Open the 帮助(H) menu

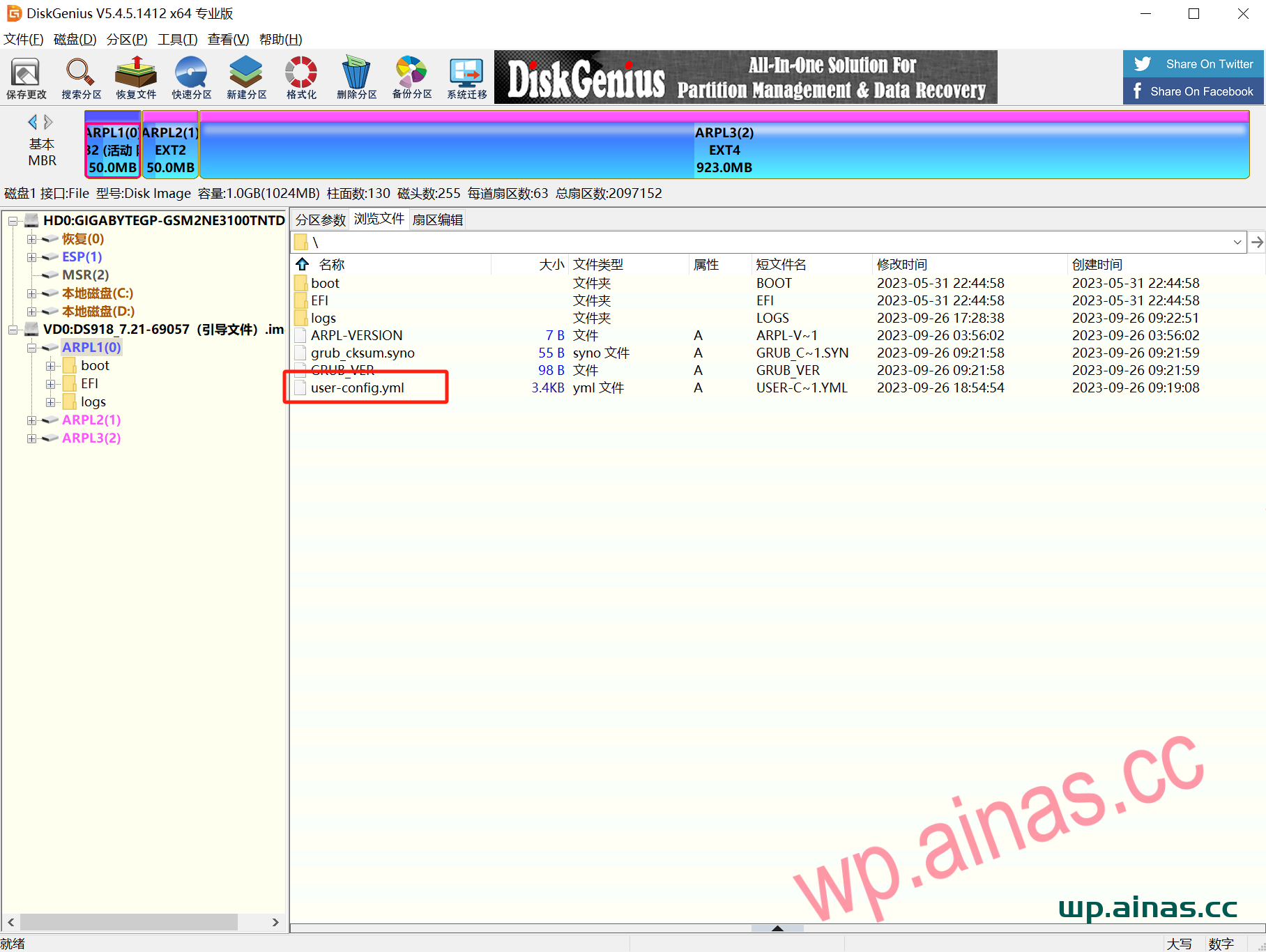tap(281, 39)
